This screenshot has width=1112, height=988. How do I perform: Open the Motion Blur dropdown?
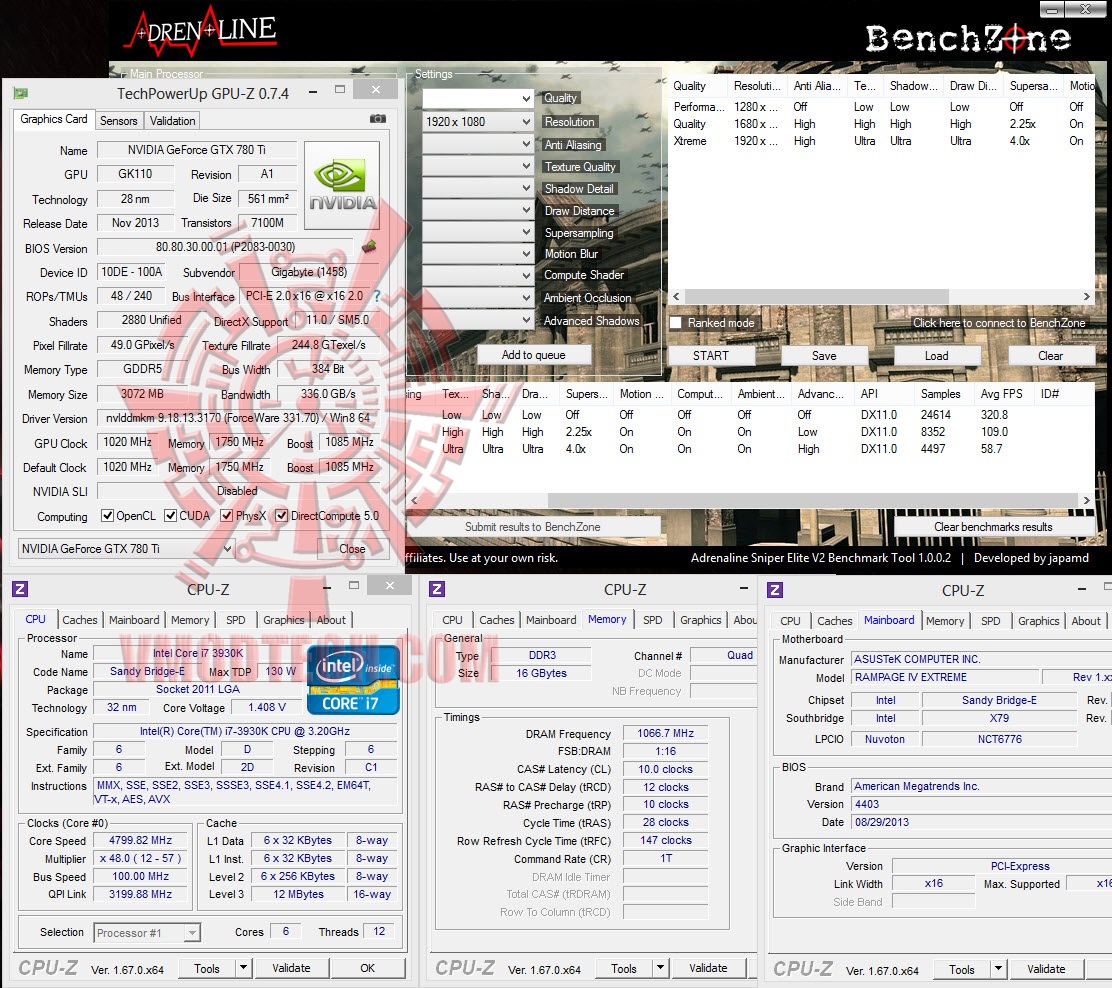coord(477,254)
